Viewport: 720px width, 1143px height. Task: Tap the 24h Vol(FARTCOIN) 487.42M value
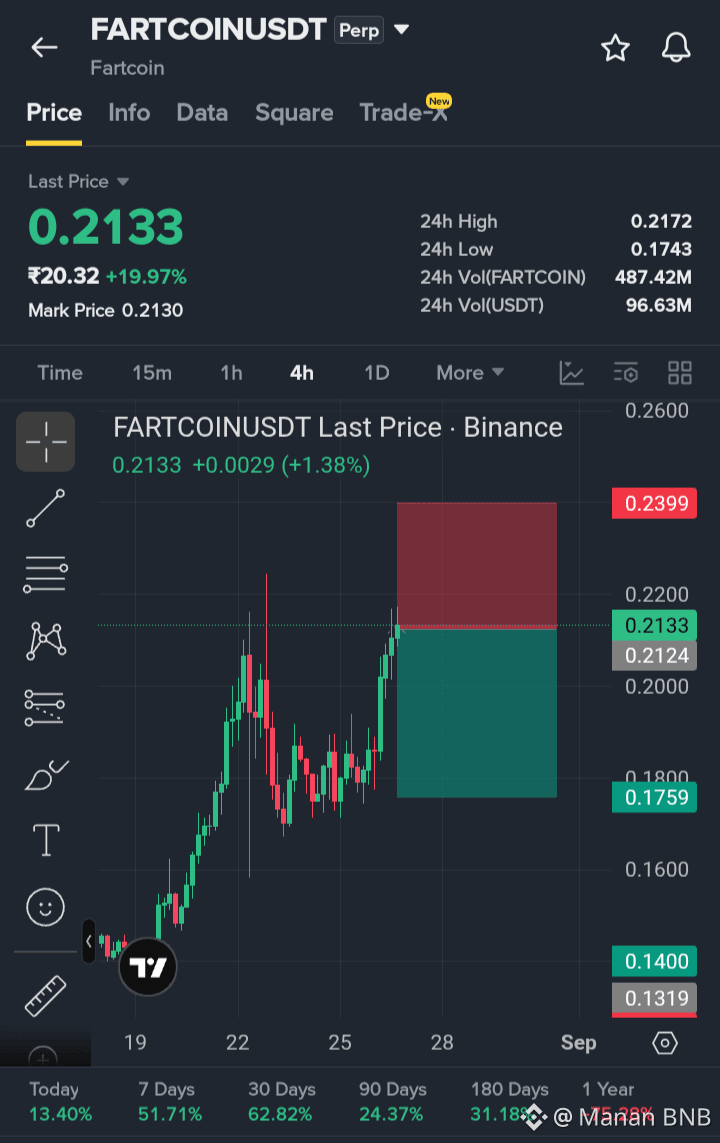[x=653, y=278]
